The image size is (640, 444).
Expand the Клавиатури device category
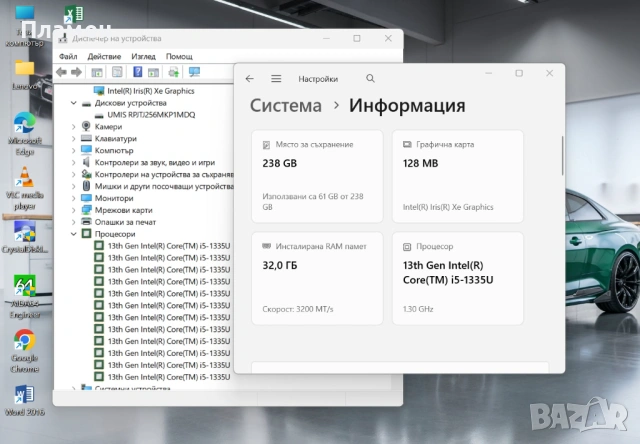[74, 138]
